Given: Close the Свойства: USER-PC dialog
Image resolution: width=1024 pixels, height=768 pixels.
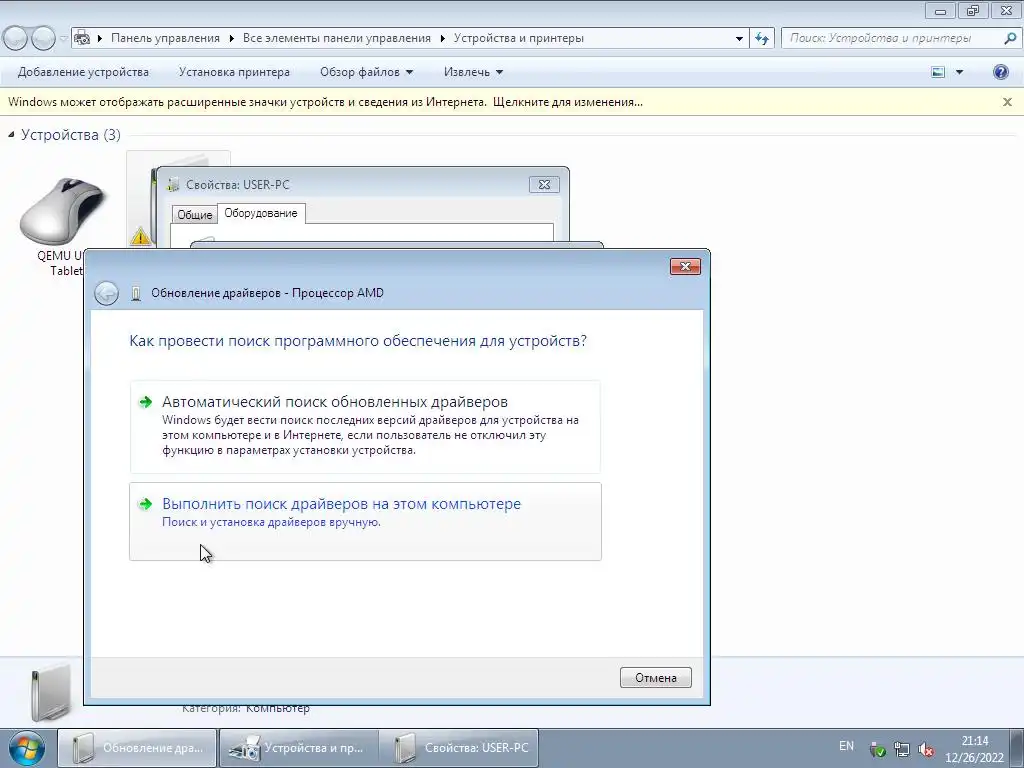Looking at the screenshot, I should tap(544, 185).
